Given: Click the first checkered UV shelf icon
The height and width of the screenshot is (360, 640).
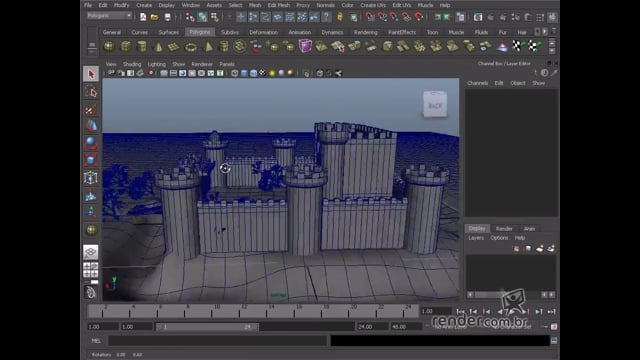Looking at the screenshot, I should pyautogui.click(x=517, y=46).
